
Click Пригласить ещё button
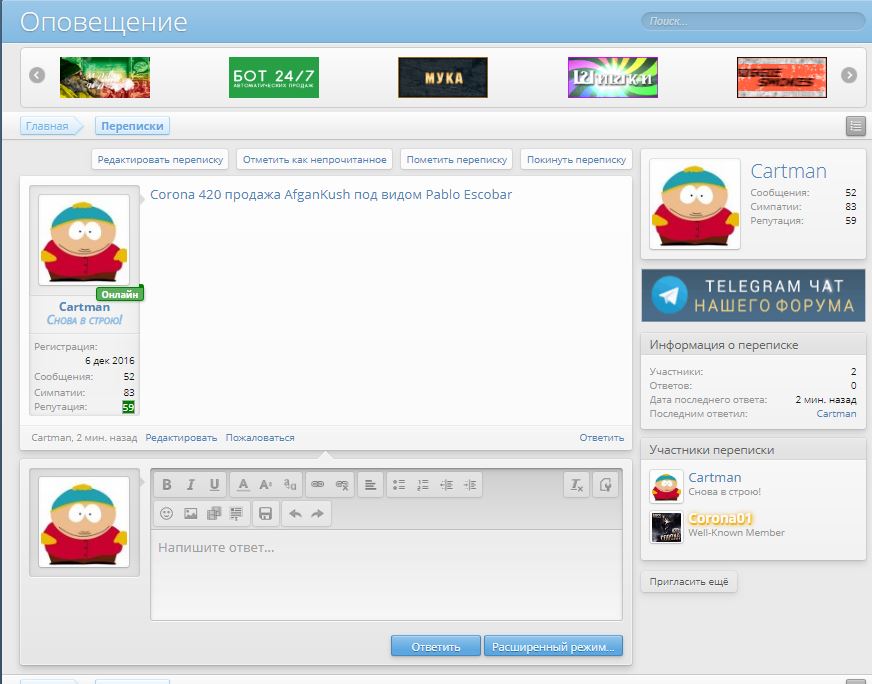688,581
